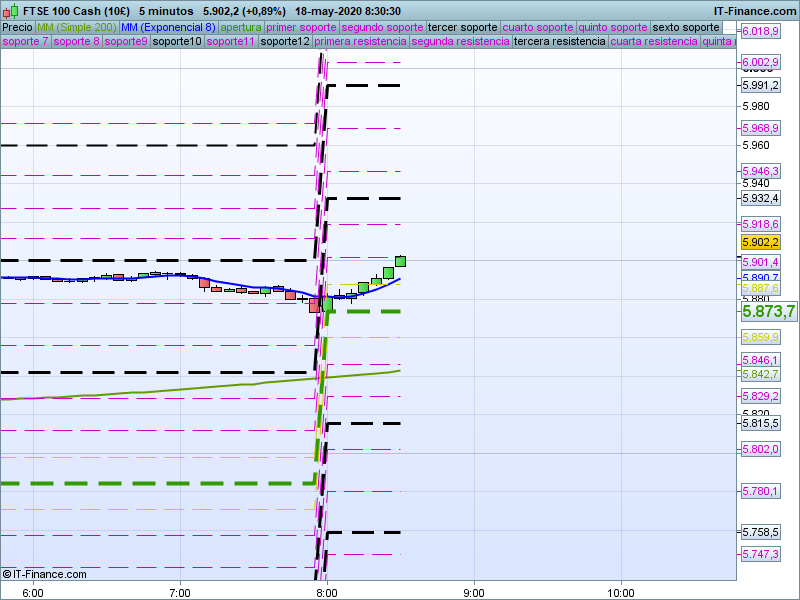Click the sexto soporte label
Screen dimensions: 800x600
click(693, 27)
